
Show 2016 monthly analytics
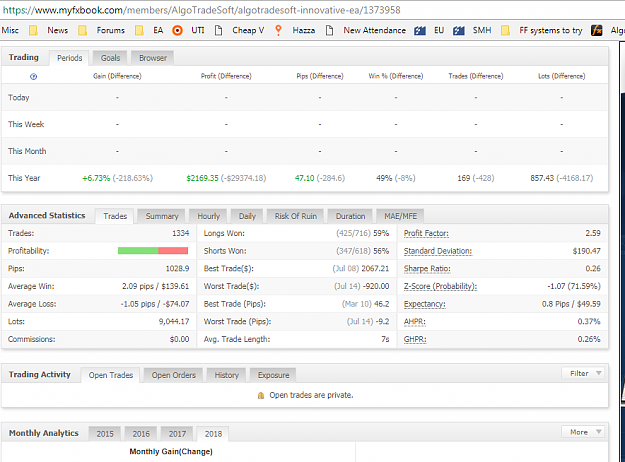(141, 434)
